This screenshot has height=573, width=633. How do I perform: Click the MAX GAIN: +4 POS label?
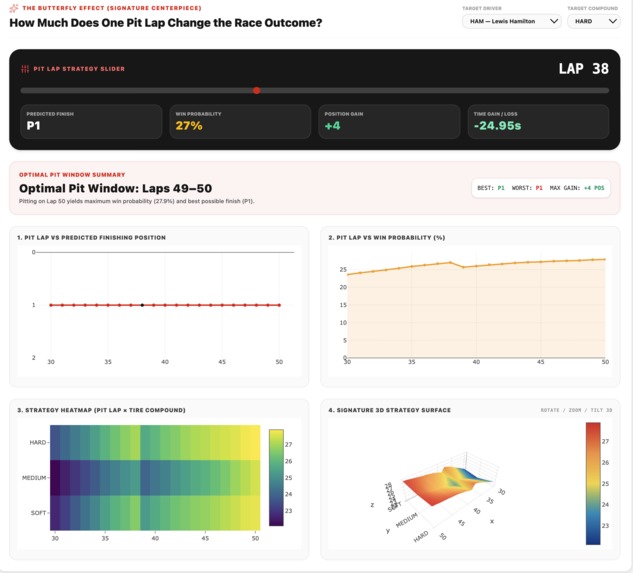pyautogui.click(x=576, y=188)
